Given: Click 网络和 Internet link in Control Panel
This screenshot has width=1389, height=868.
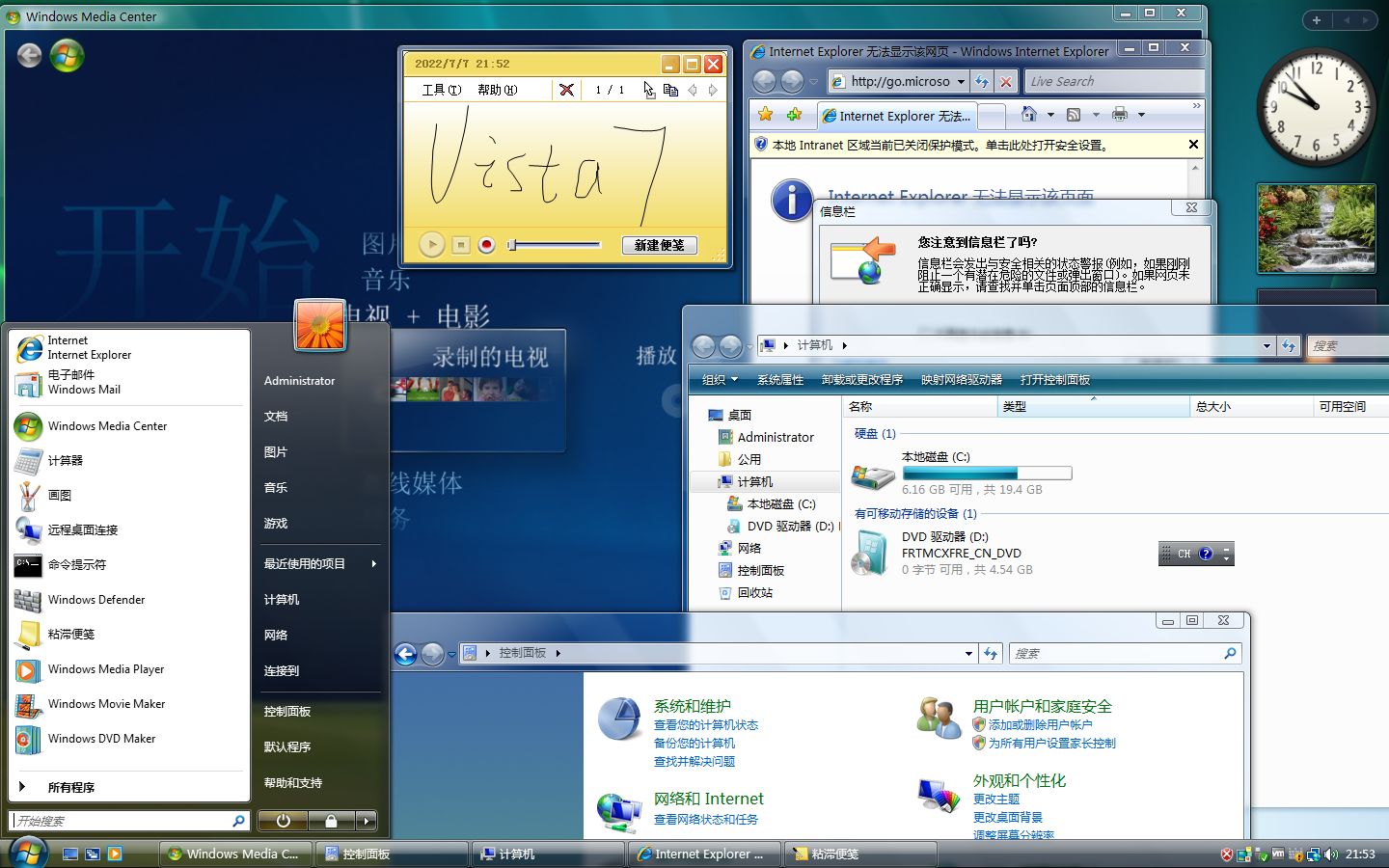Looking at the screenshot, I should point(709,799).
